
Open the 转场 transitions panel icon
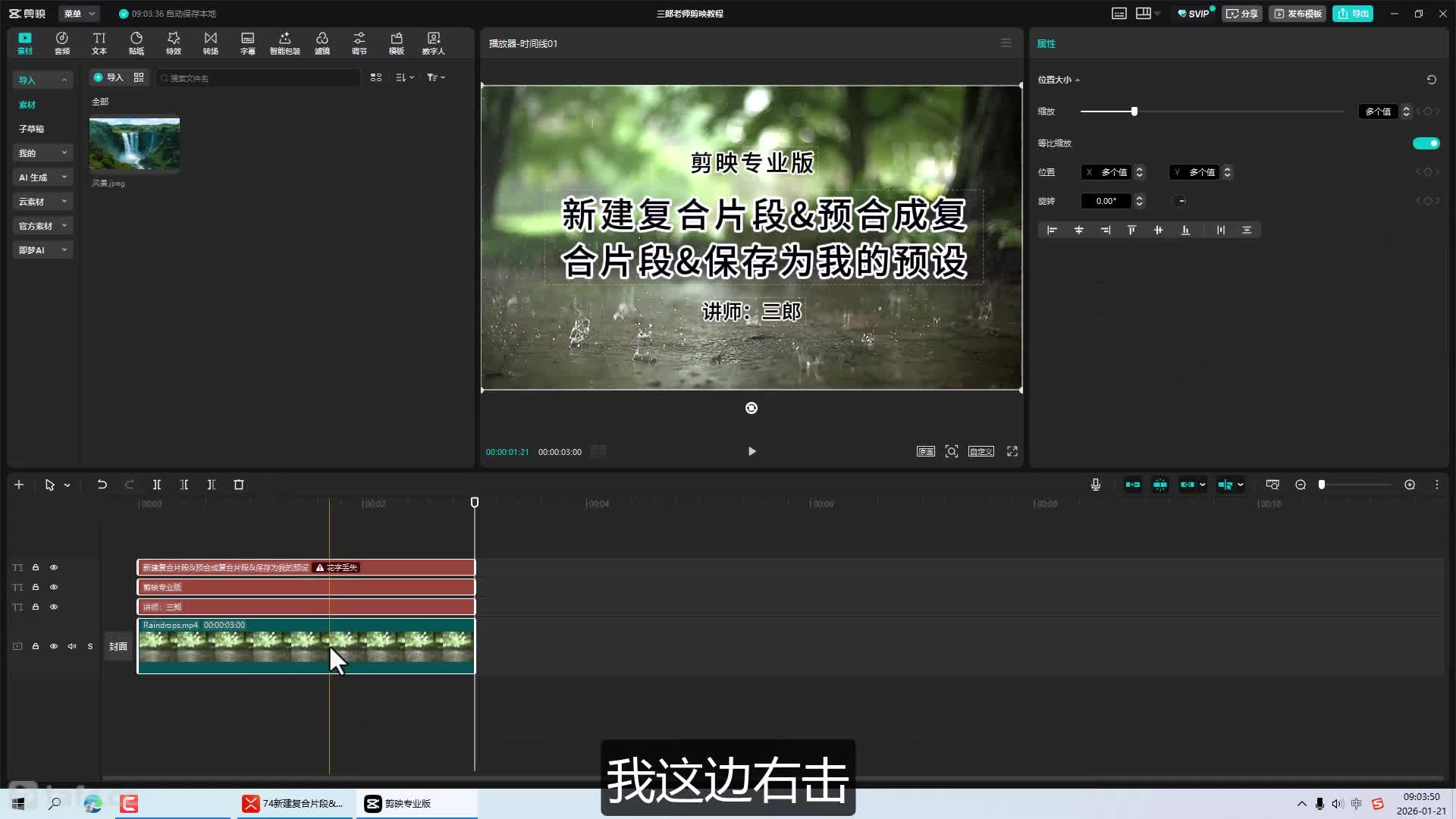(211, 42)
